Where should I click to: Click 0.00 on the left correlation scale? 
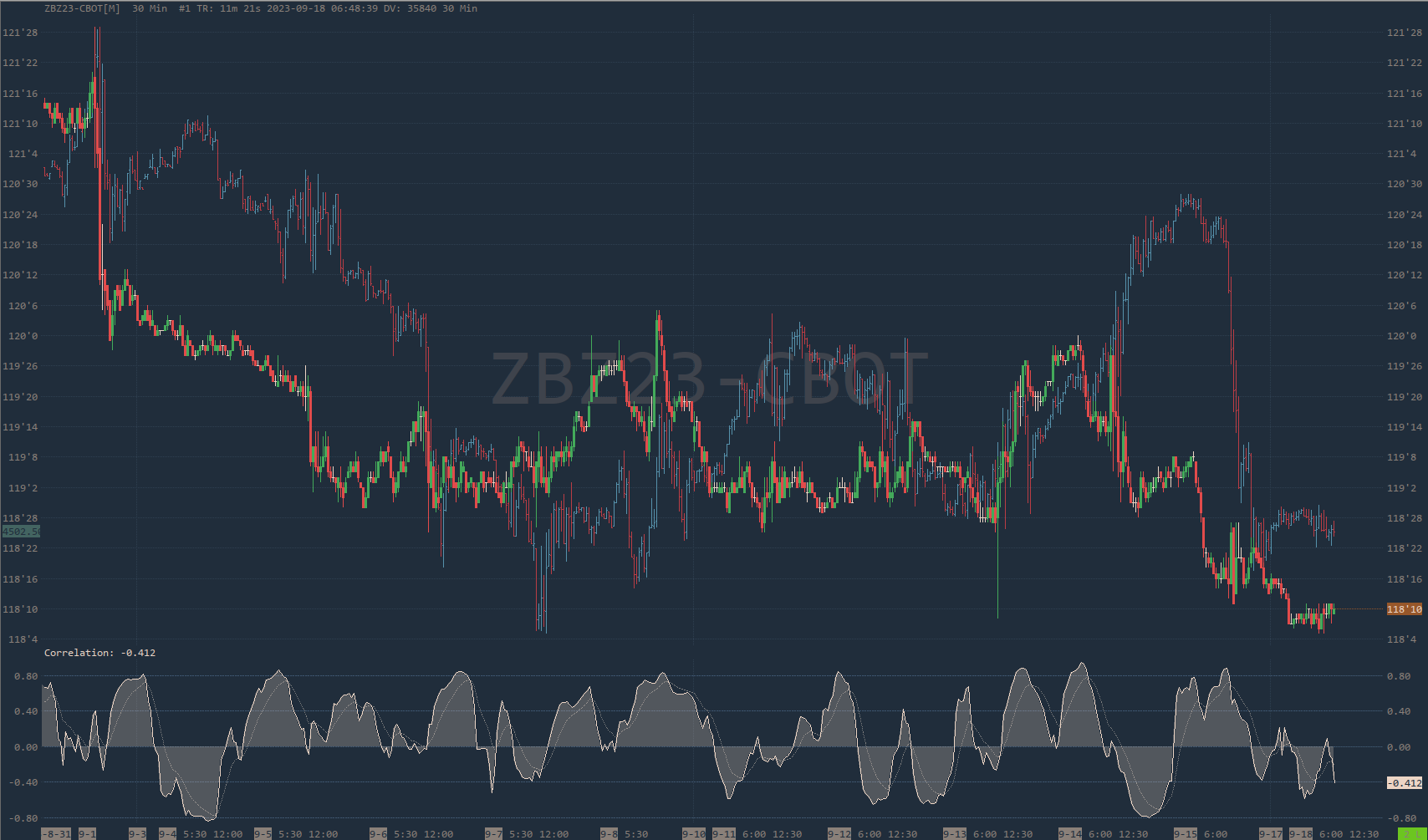(x=26, y=747)
